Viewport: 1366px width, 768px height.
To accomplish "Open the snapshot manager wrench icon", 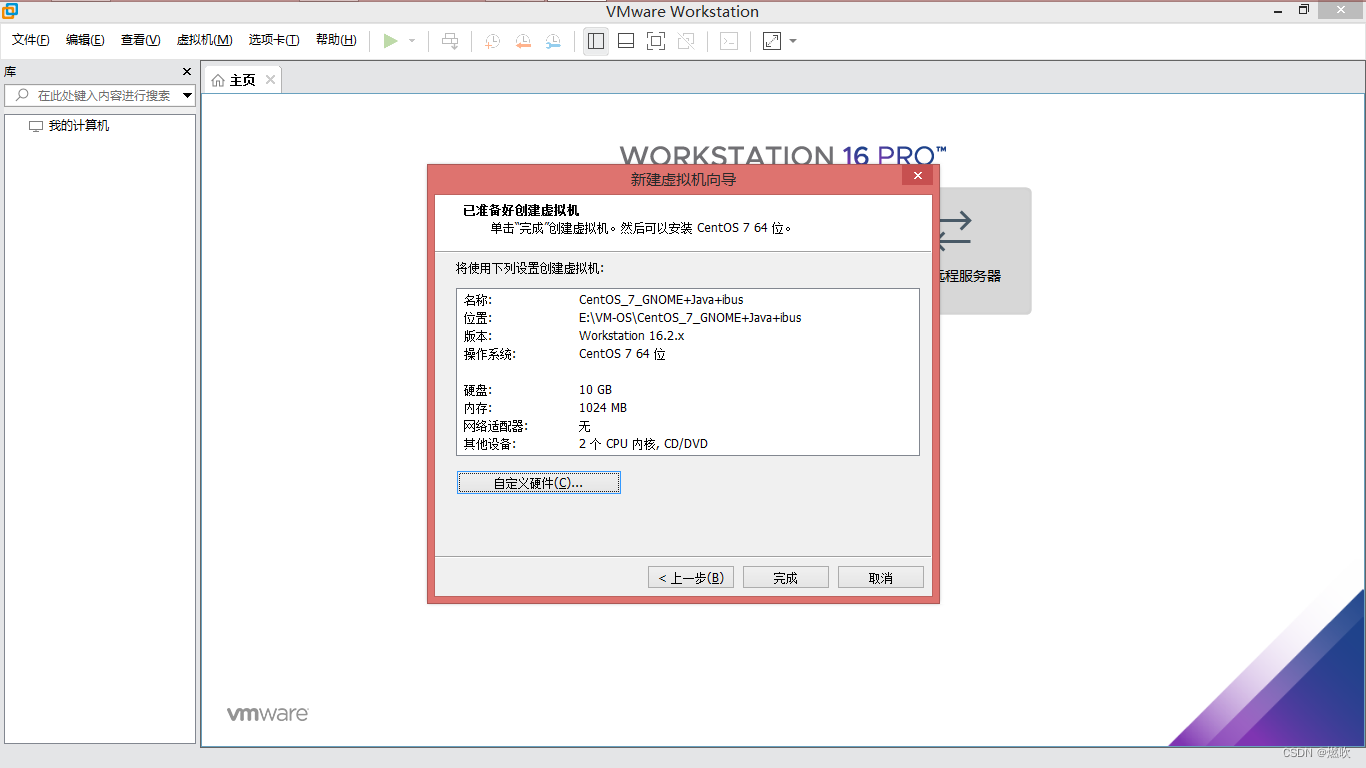I will point(553,41).
